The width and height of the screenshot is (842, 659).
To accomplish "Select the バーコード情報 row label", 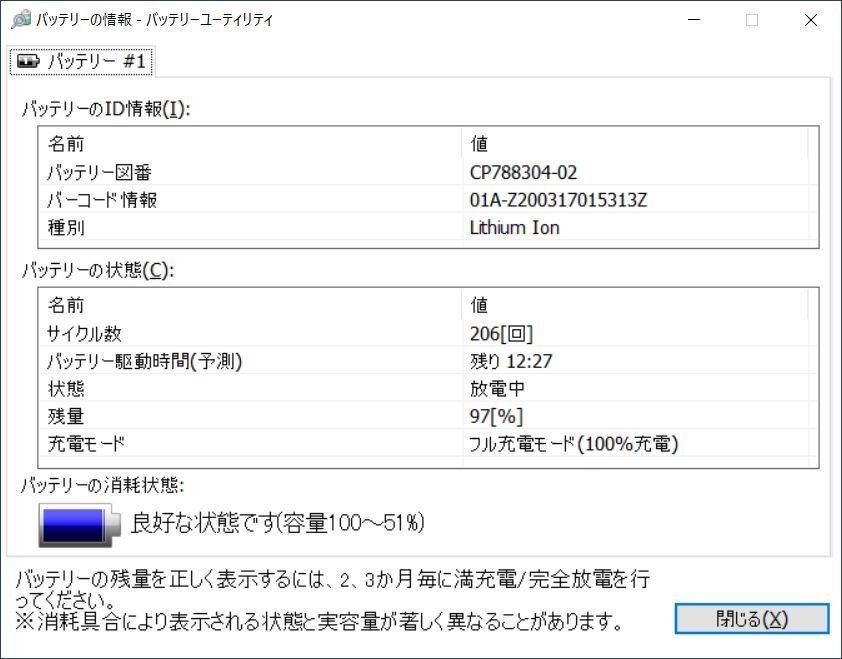I will click(x=102, y=200).
